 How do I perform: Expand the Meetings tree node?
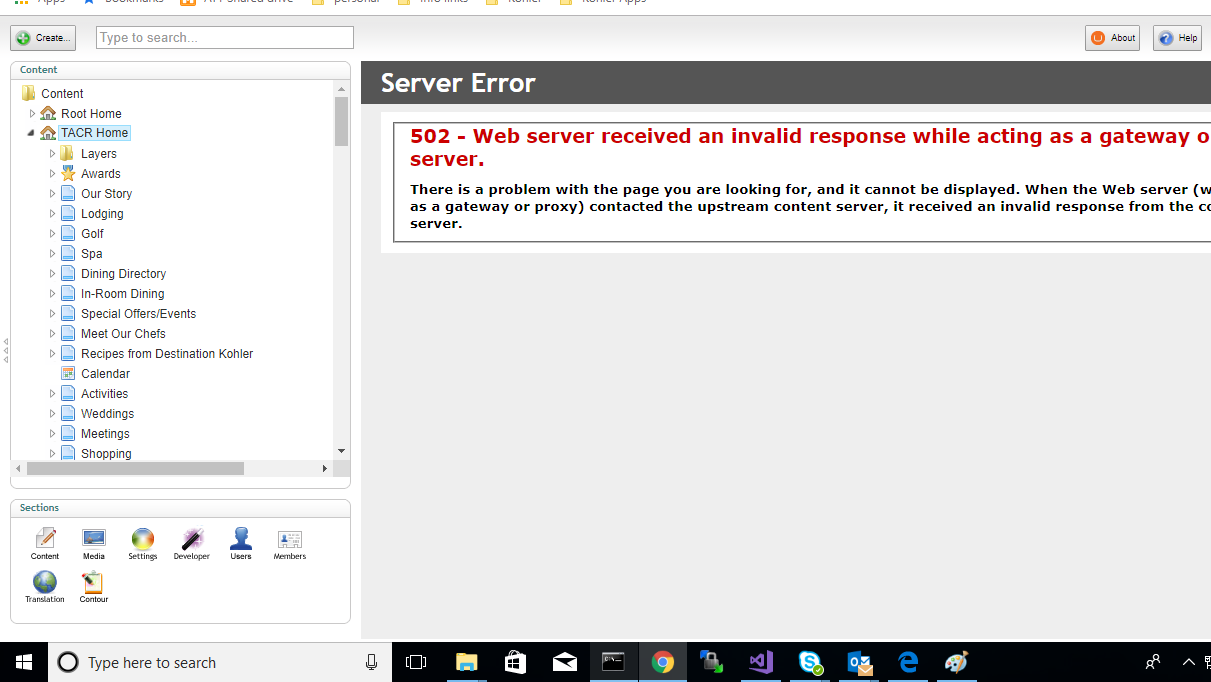tap(52, 433)
